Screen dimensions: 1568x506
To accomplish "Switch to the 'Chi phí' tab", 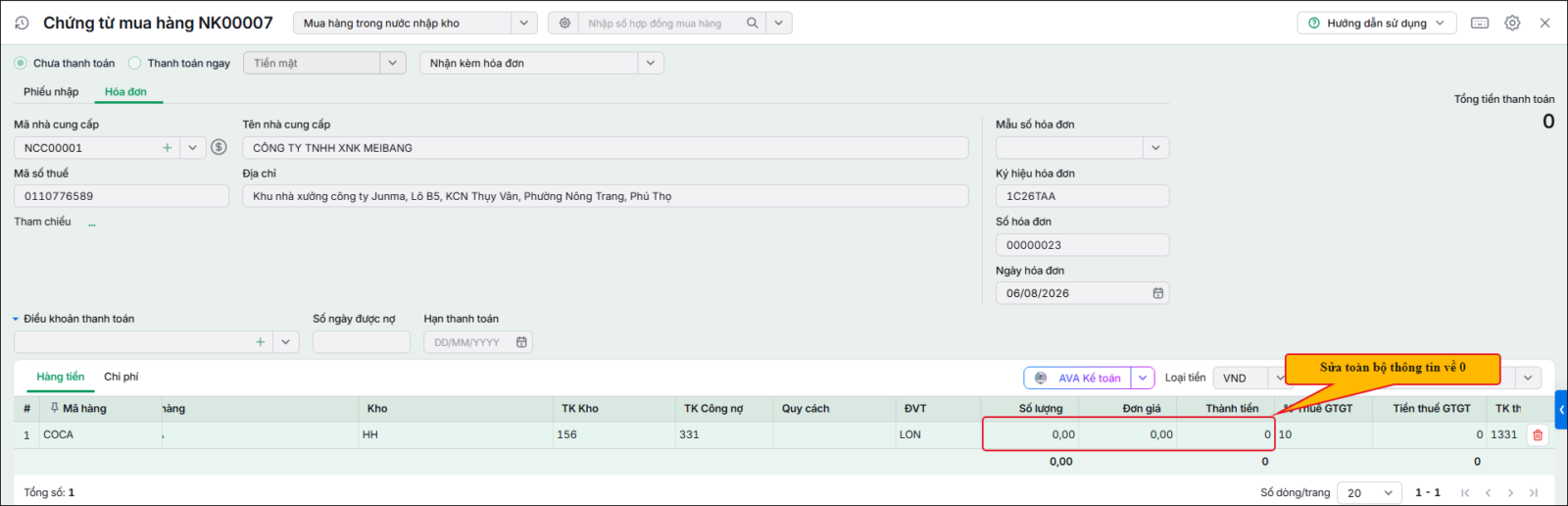I will coord(122,377).
